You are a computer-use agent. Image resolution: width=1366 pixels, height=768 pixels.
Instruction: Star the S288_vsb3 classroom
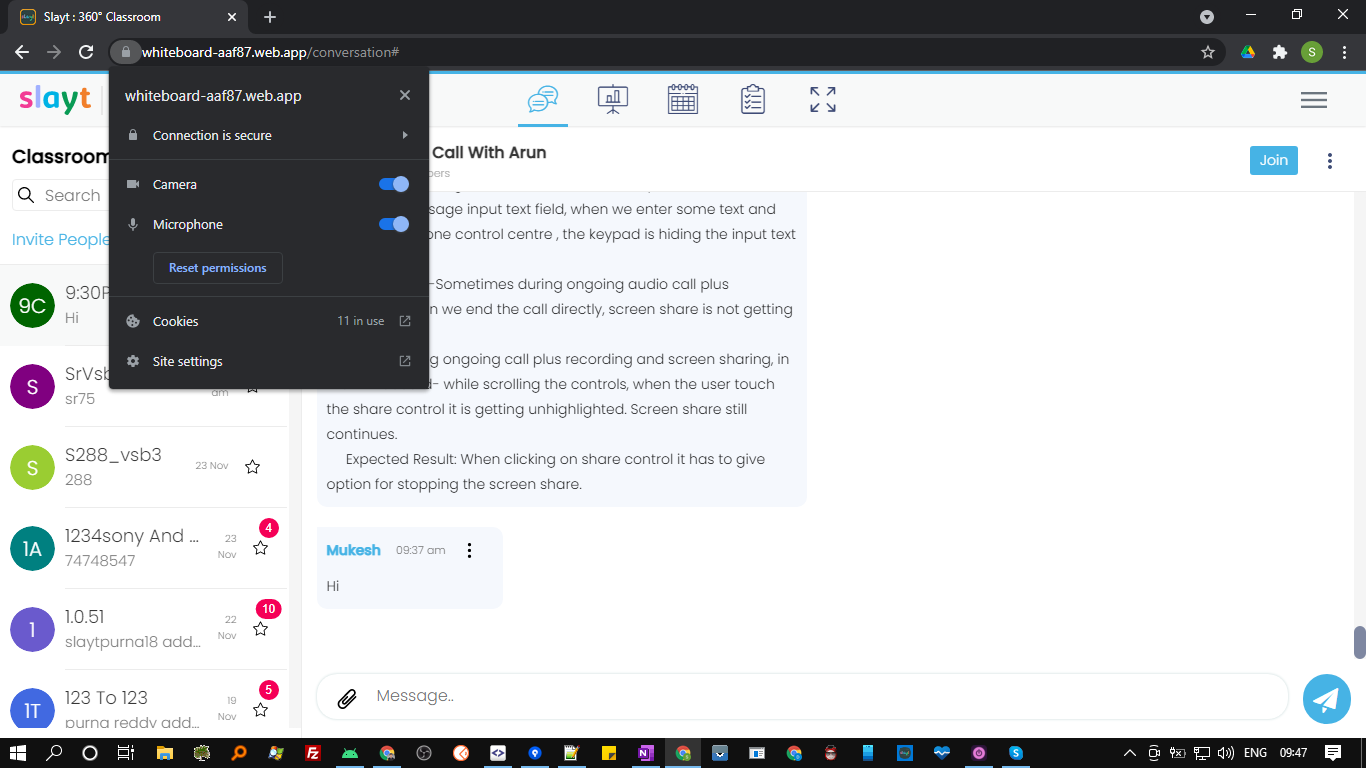tap(253, 467)
